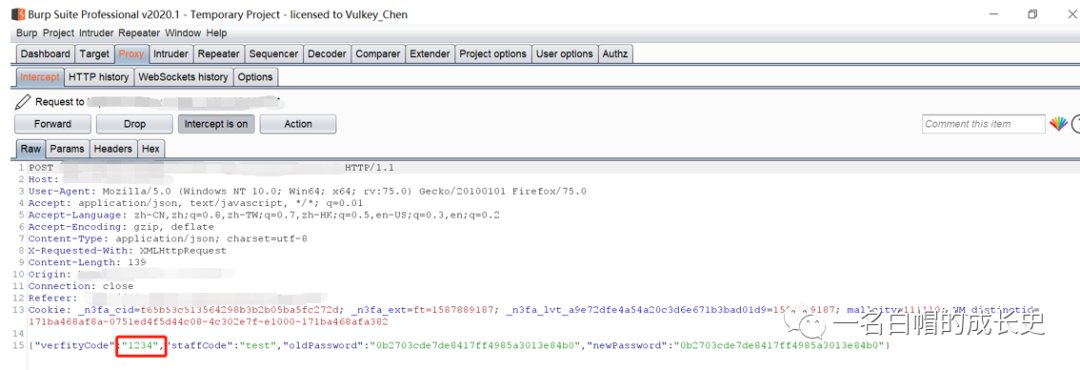
Task: Click the pencil edit icon beside Request to
Action: tap(23, 102)
